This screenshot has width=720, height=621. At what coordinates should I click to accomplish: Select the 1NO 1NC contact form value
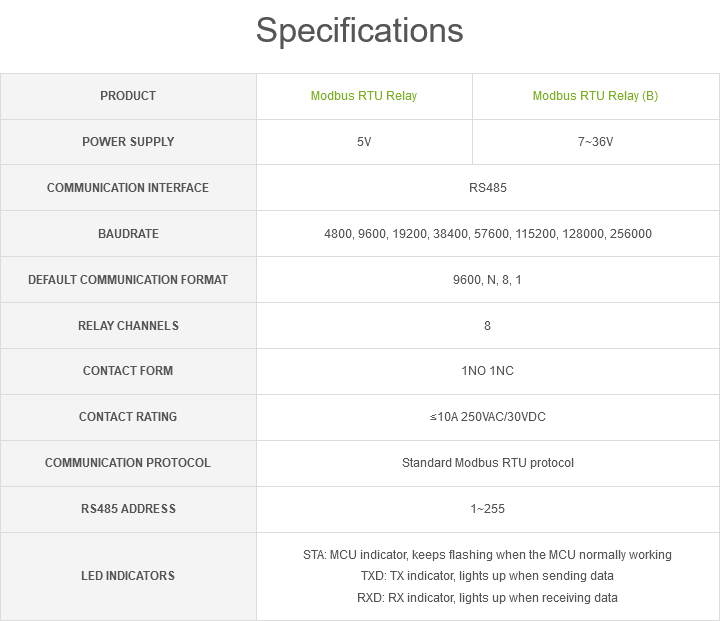click(487, 371)
